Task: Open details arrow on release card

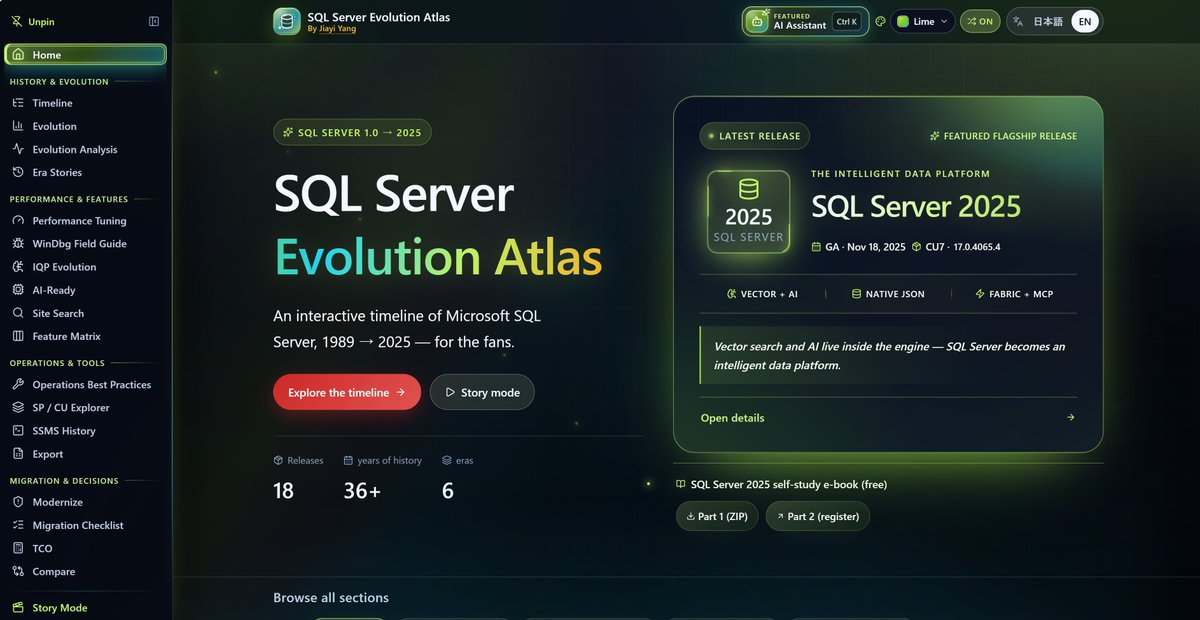Action: click(1071, 418)
